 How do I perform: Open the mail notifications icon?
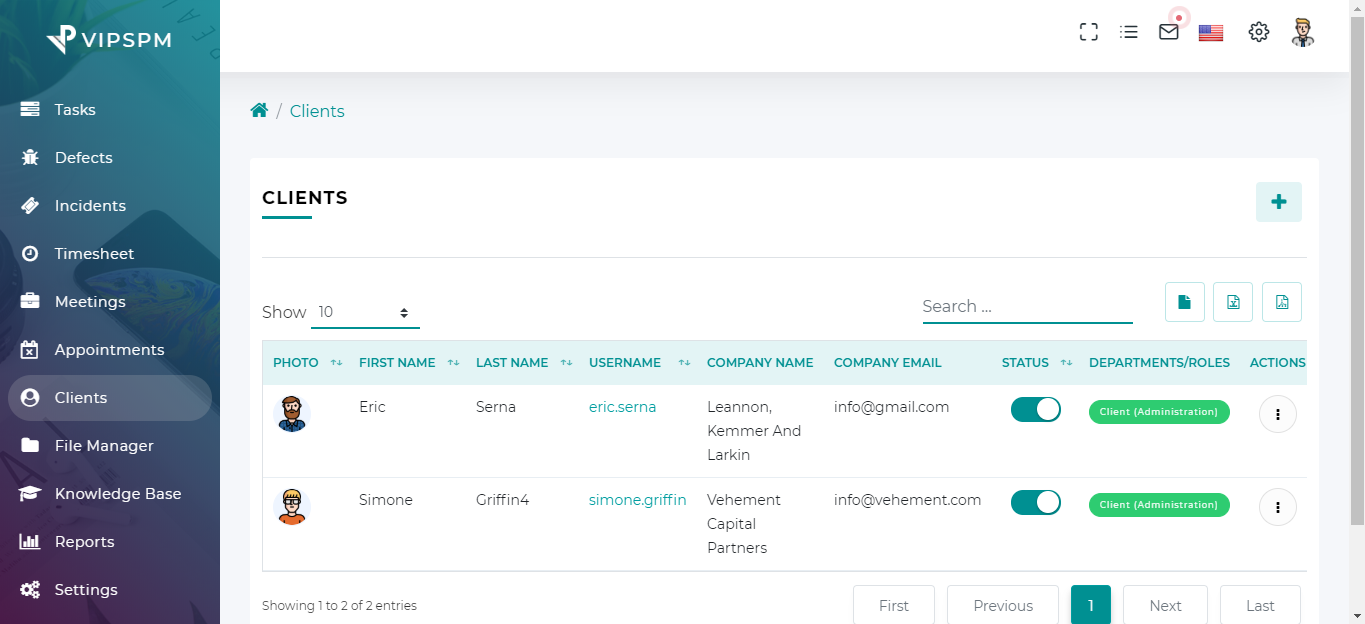tap(1168, 31)
